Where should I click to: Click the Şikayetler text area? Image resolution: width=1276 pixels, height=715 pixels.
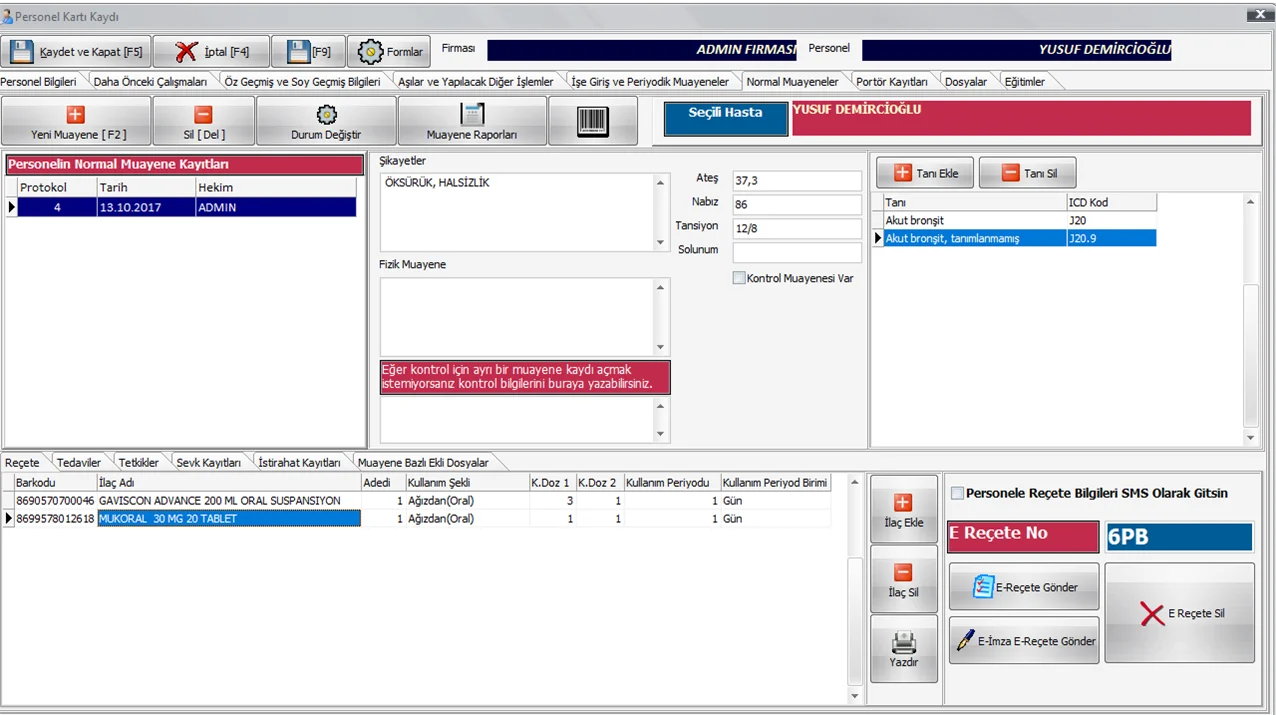[516, 212]
